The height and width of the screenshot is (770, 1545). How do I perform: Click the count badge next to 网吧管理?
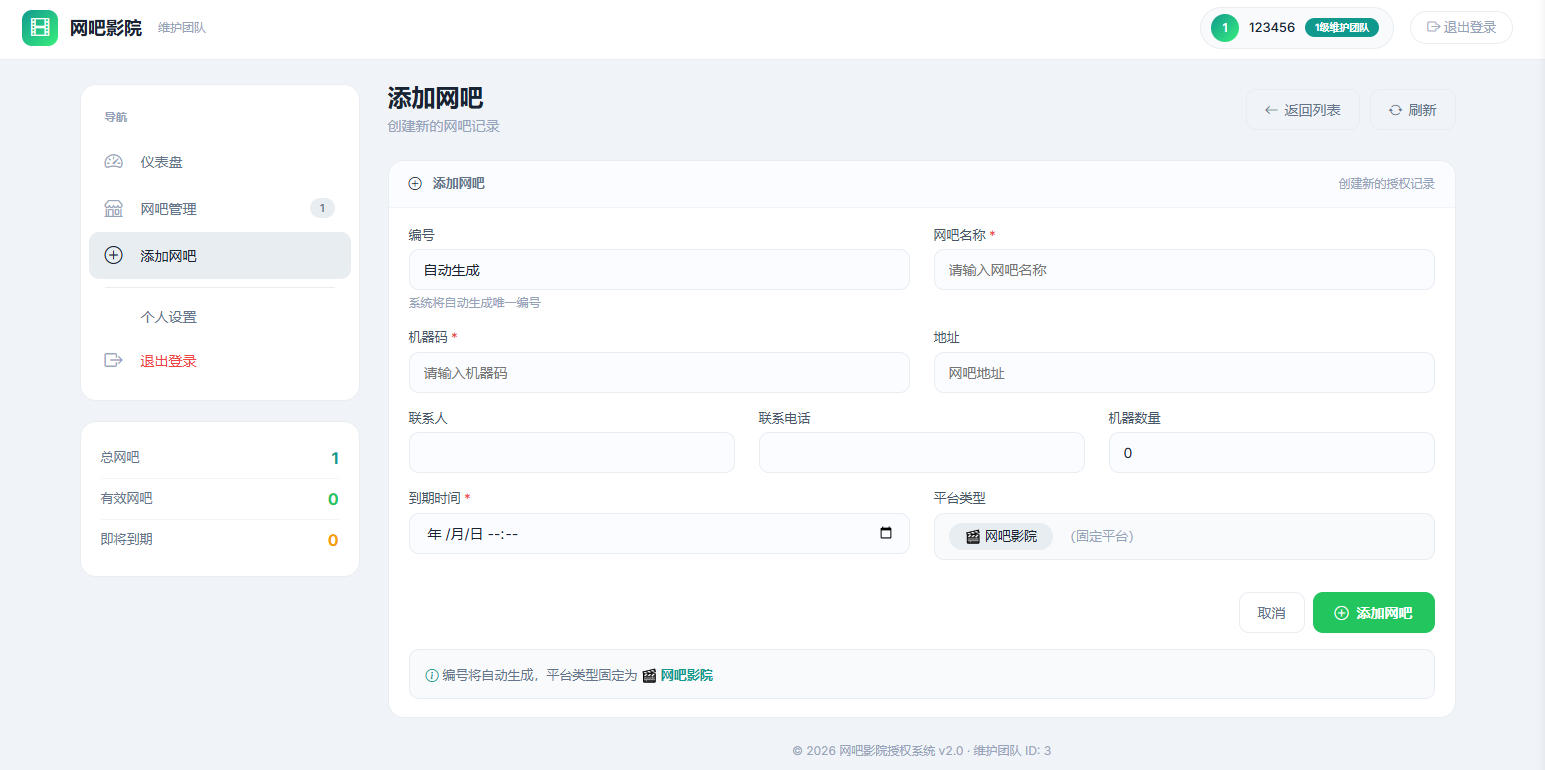322,209
